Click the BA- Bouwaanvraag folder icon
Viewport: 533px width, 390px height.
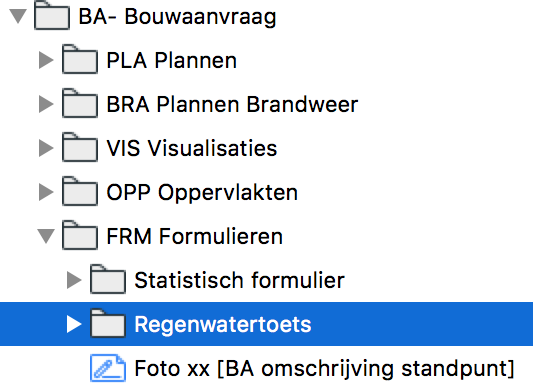tap(52, 16)
